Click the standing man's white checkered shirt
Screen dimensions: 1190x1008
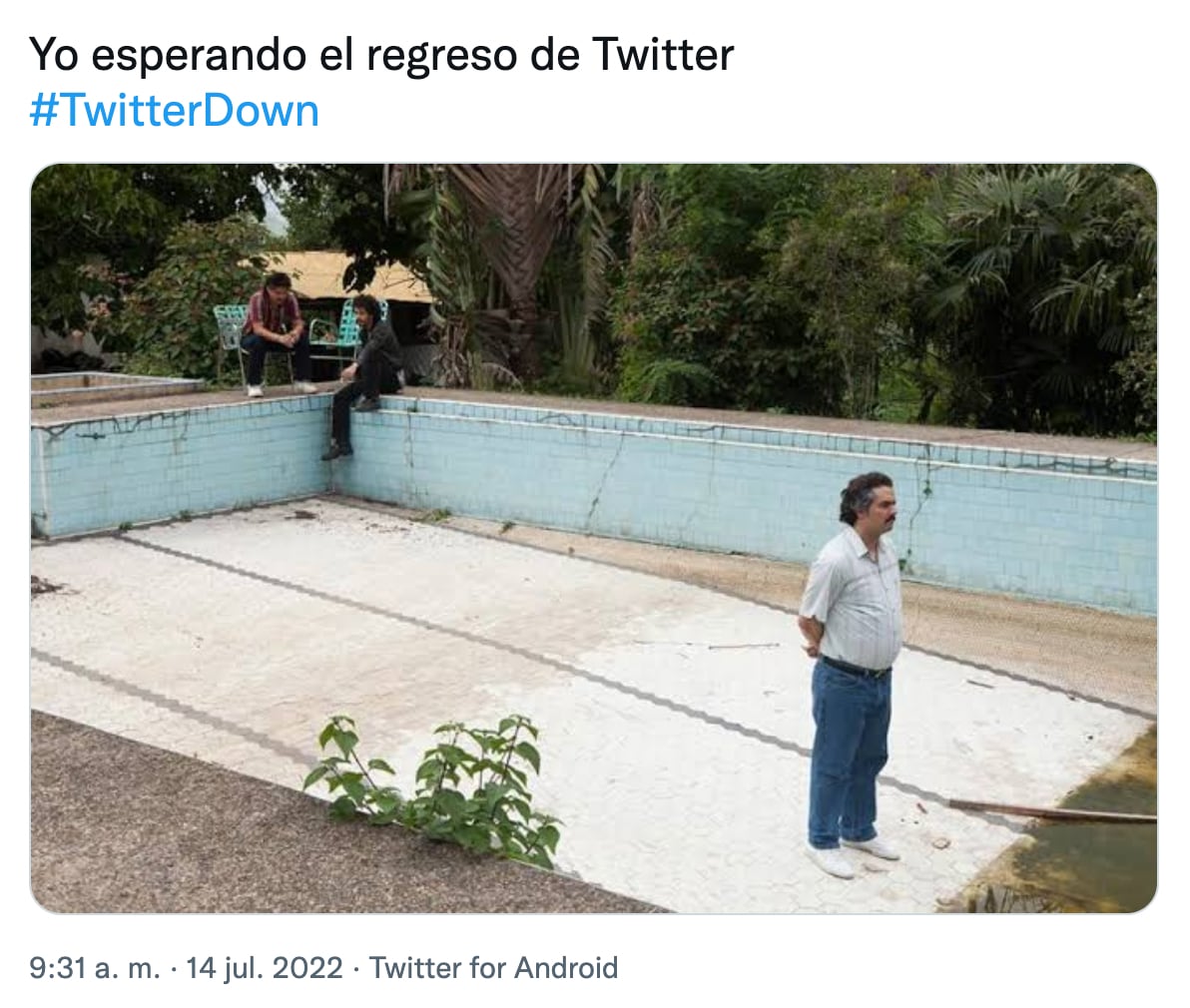854,599
